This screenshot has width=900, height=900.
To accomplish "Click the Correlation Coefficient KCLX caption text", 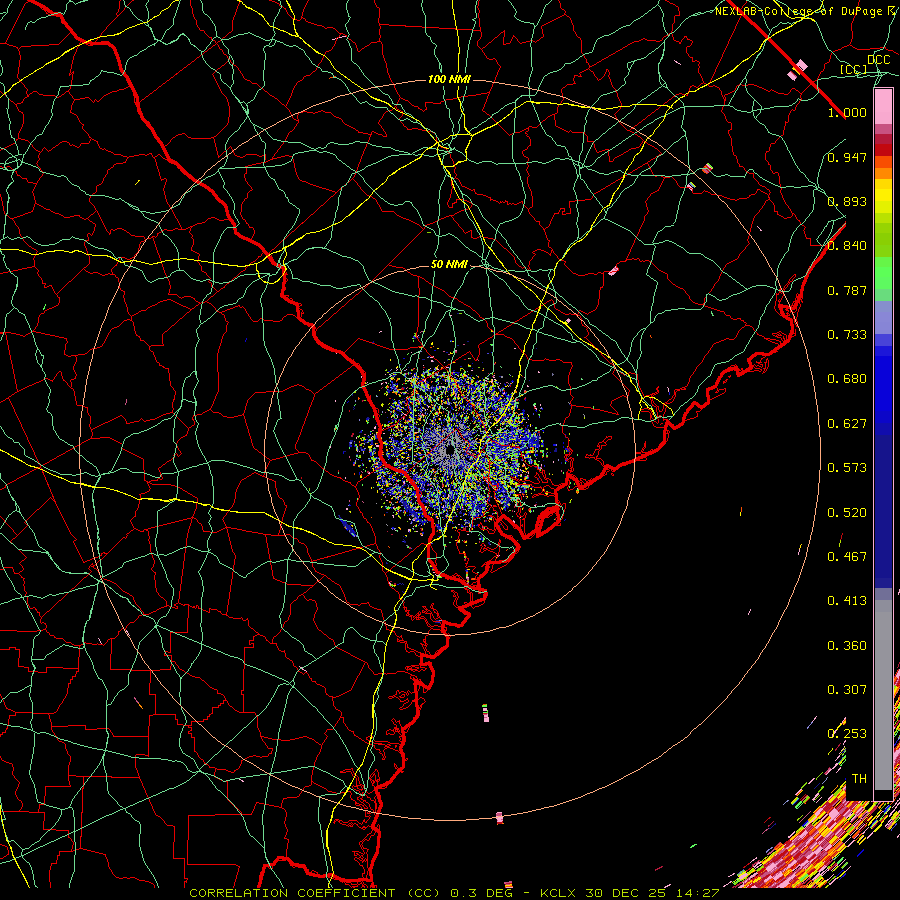I will pyautogui.click(x=454, y=893).
